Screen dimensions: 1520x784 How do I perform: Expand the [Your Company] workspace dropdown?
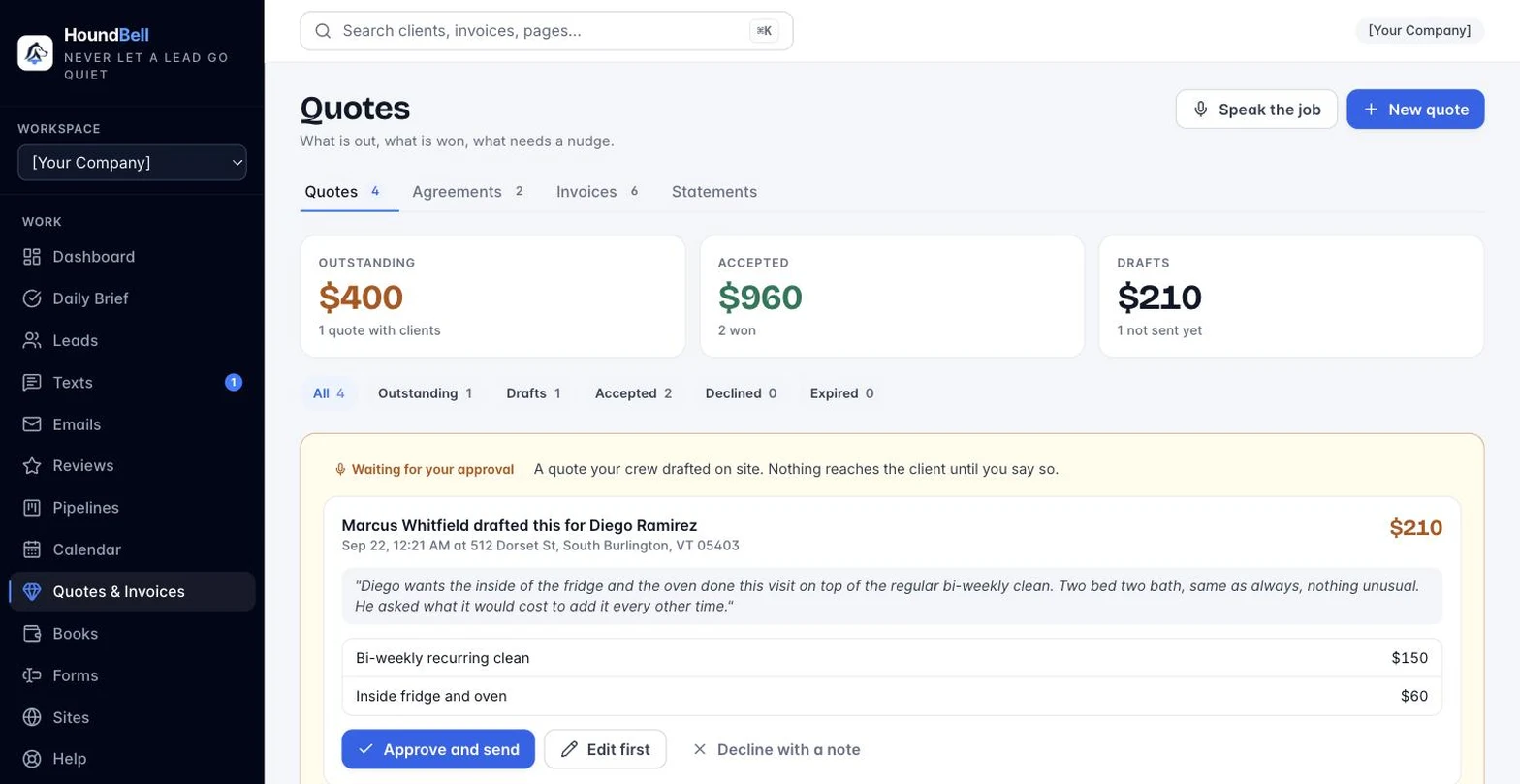pos(132,163)
